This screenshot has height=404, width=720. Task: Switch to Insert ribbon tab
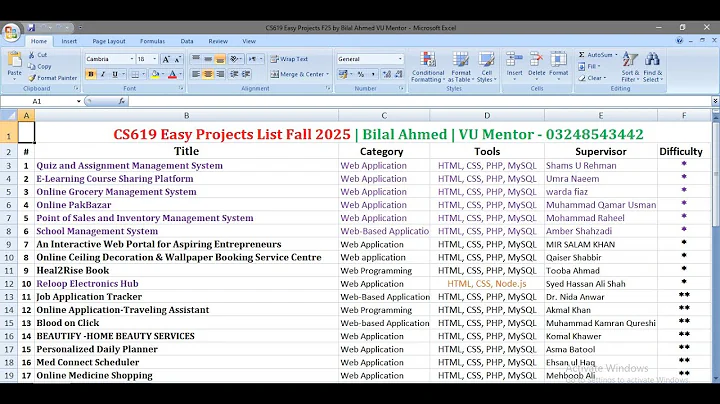point(69,41)
